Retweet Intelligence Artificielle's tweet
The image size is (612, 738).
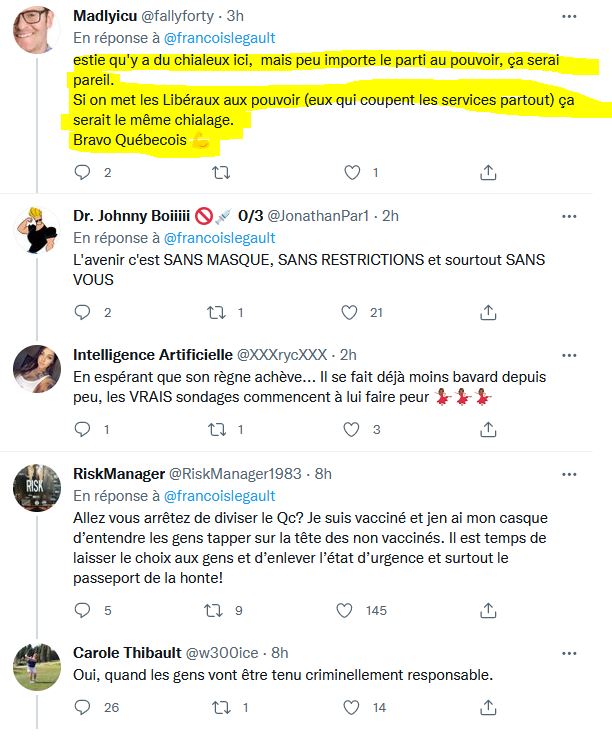click(x=219, y=430)
